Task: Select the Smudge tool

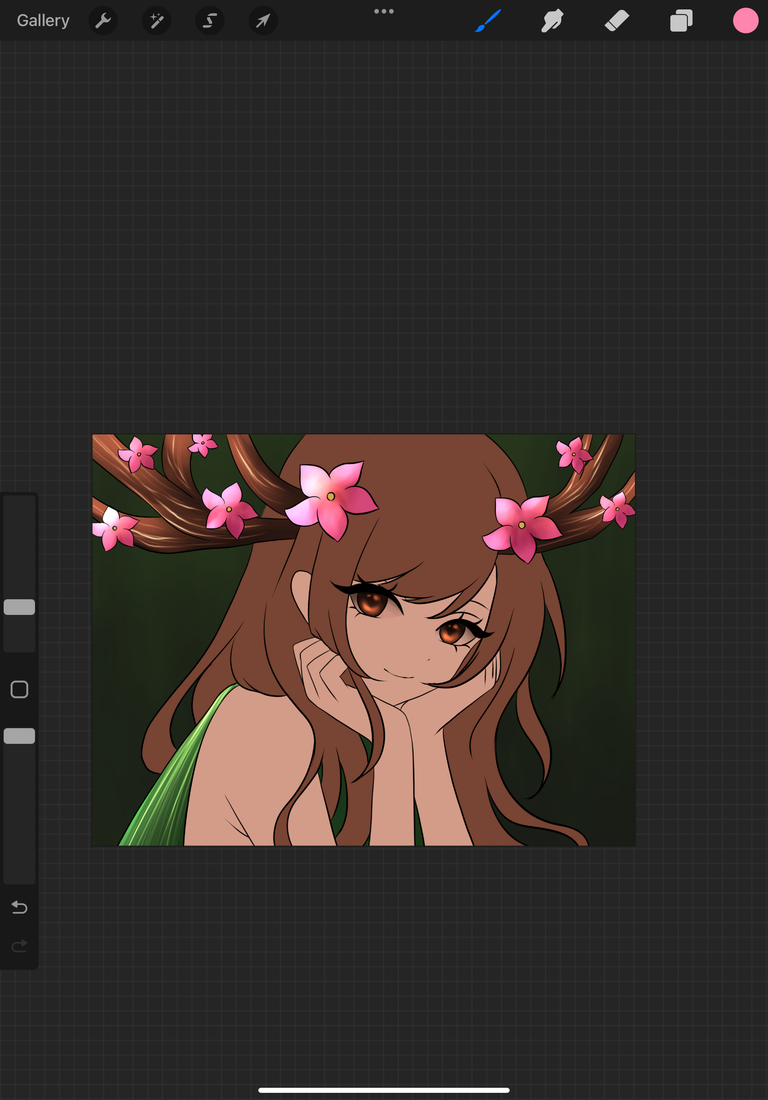Action: click(553, 20)
